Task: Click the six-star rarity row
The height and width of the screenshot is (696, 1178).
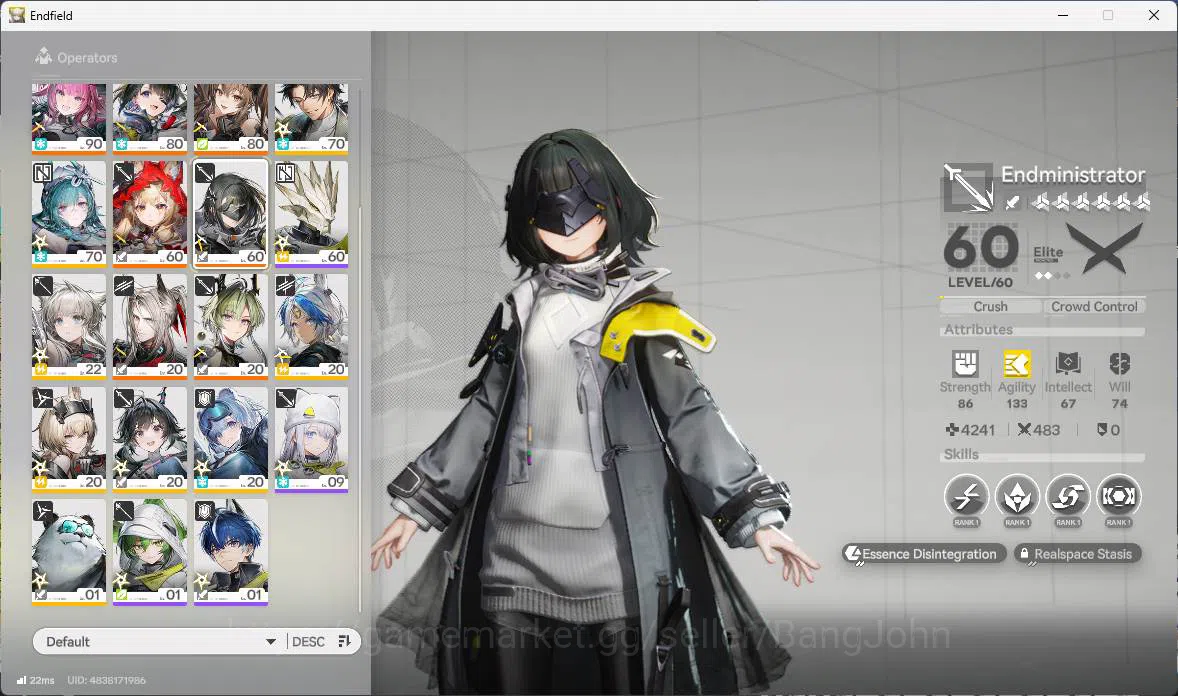Action: point(1090,201)
